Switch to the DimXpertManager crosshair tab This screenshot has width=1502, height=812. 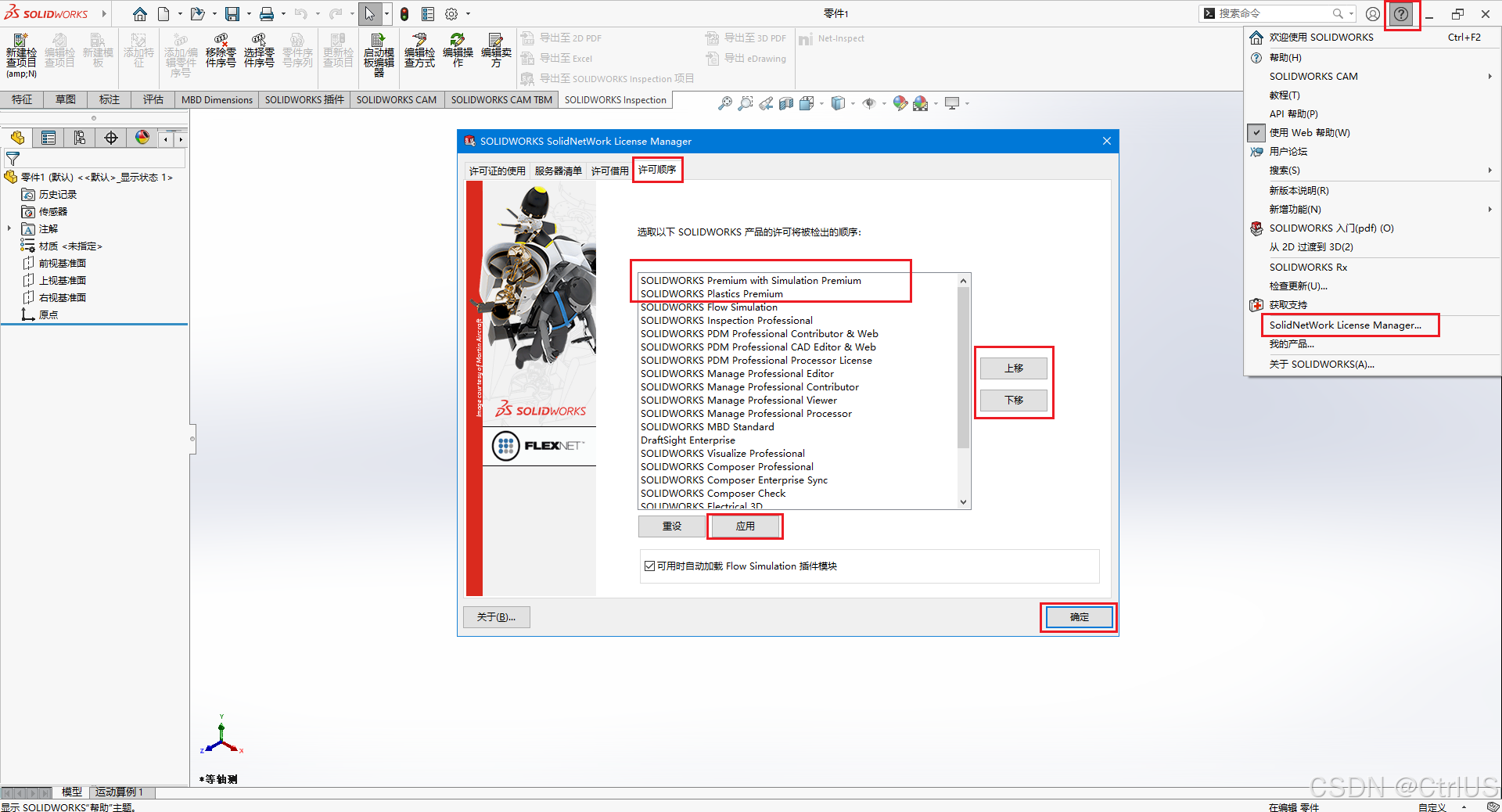111,138
